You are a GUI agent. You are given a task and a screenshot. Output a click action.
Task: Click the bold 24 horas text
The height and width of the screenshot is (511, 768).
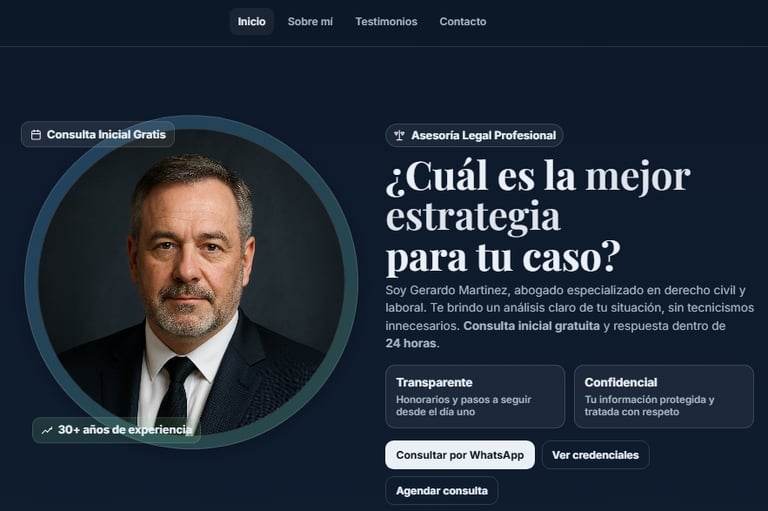coord(410,343)
